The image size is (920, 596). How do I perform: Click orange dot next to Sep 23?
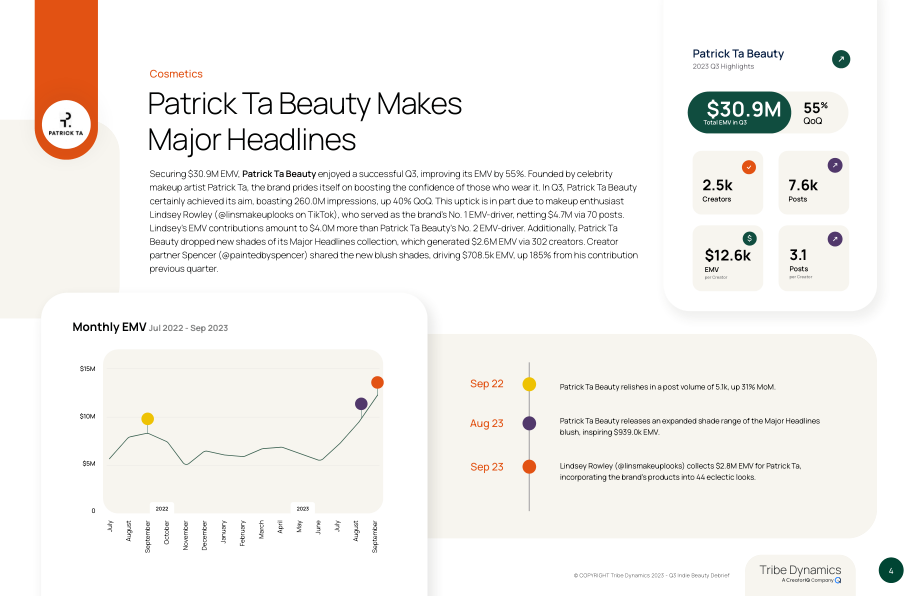pos(529,466)
